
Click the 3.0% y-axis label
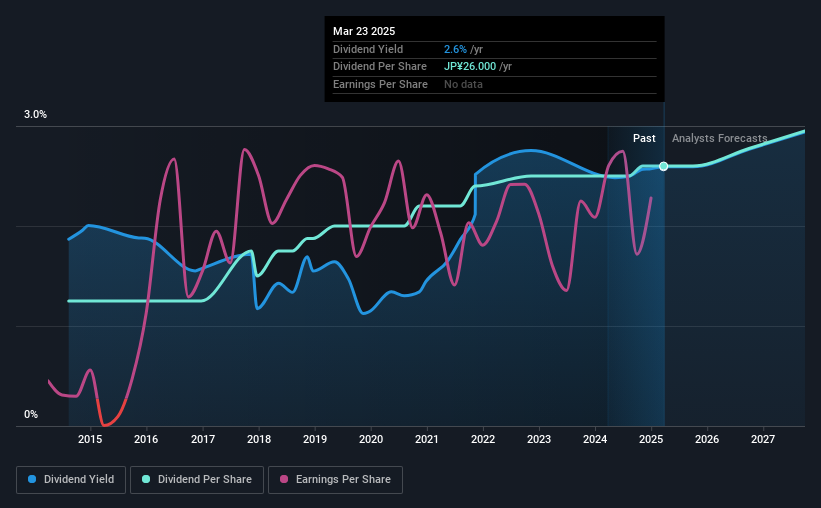pyautogui.click(x=35, y=114)
